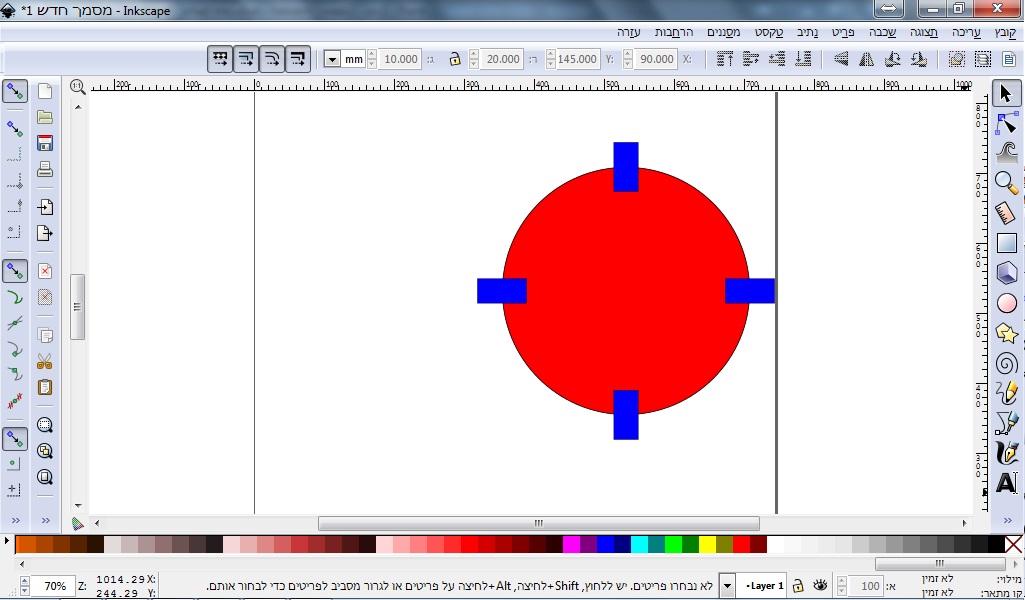Open the קובץ (File) menu
The width and height of the screenshot is (1025, 600).
(1005, 32)
